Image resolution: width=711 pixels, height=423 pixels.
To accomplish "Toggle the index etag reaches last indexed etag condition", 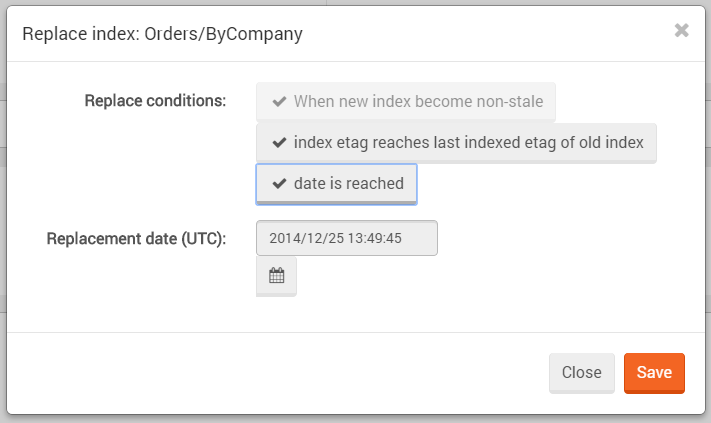I will pos(457,142).
